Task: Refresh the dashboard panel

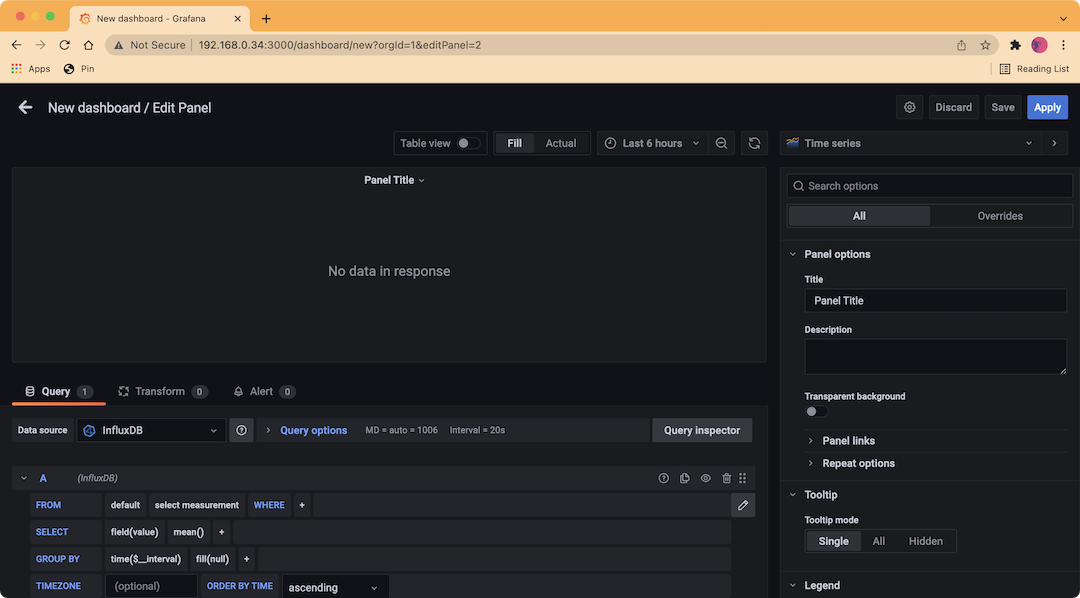Action: (754, 143)
